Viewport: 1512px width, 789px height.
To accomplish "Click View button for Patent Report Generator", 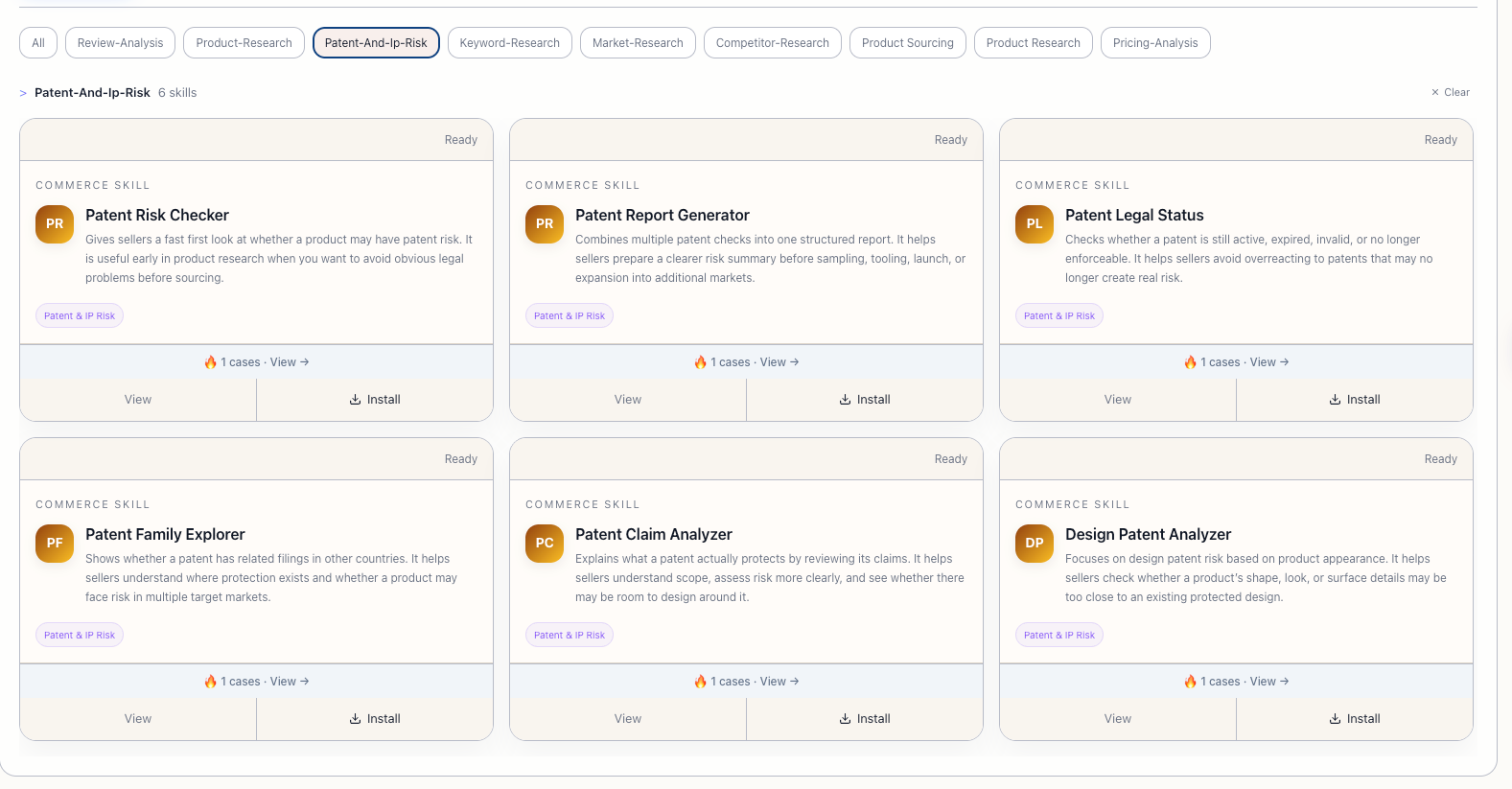I will (628, 400).
